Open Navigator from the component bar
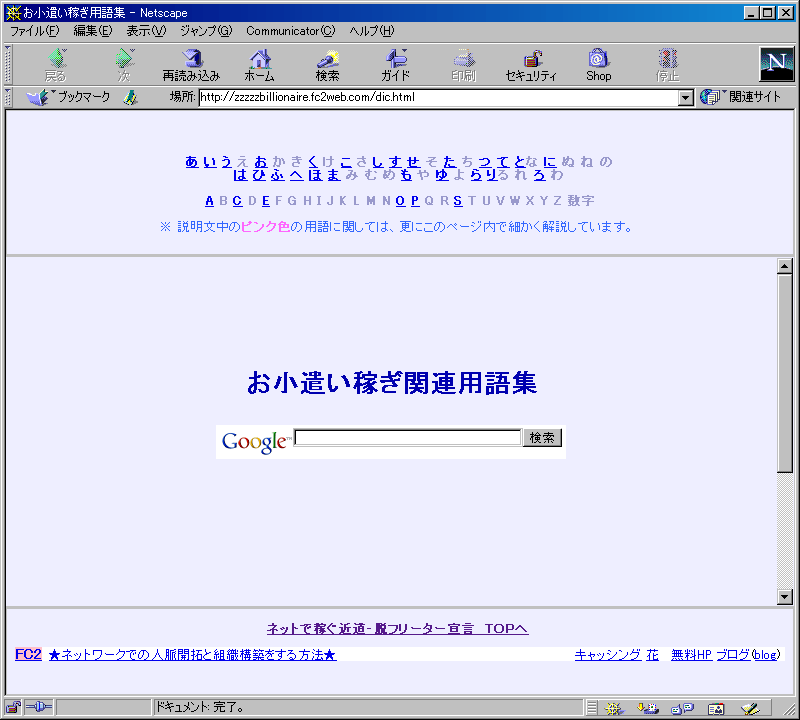800x720 pixels. click(613, 708)
